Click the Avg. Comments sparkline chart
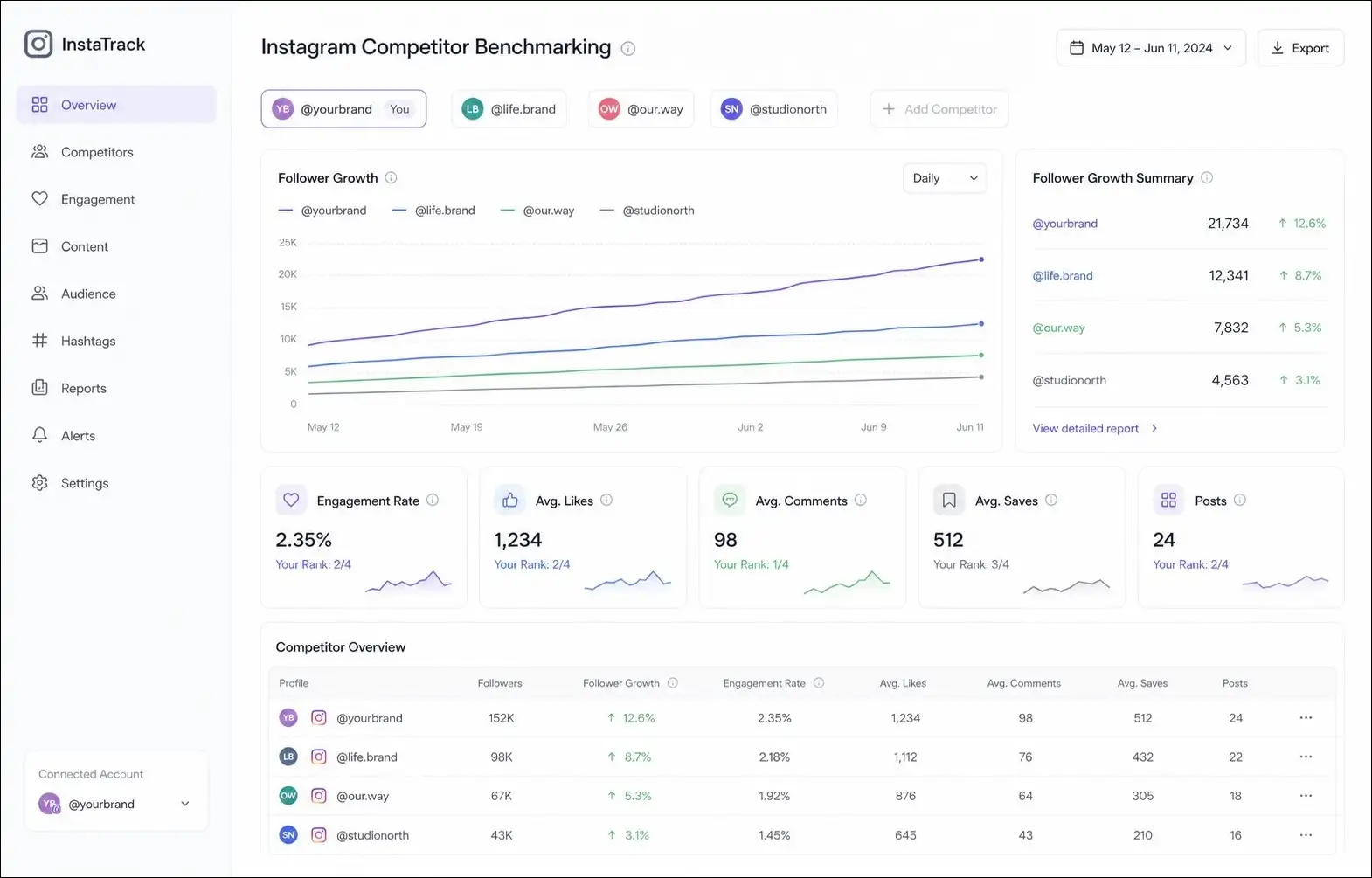The width and height of the screenshot is (1372, 878). click(x=847, y=582)
